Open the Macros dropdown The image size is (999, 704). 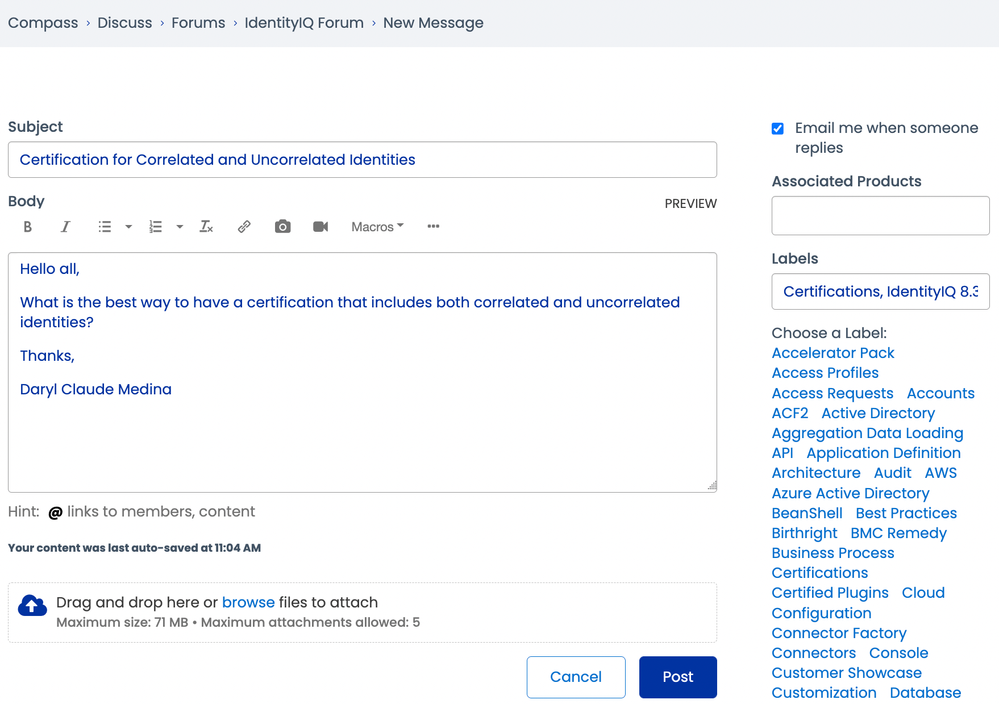[x=377, y=227]
